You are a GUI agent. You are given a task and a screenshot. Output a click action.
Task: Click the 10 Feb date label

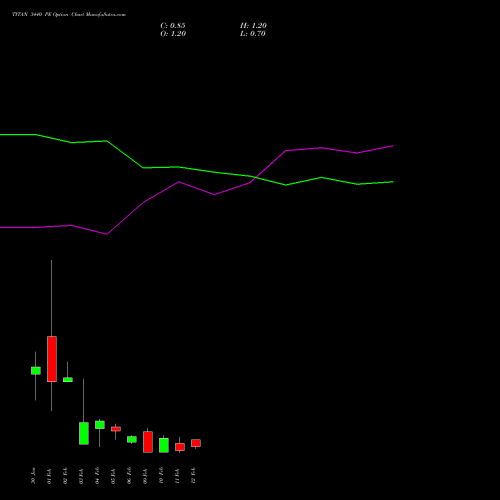pyautogui.click(x=161, y=476)
